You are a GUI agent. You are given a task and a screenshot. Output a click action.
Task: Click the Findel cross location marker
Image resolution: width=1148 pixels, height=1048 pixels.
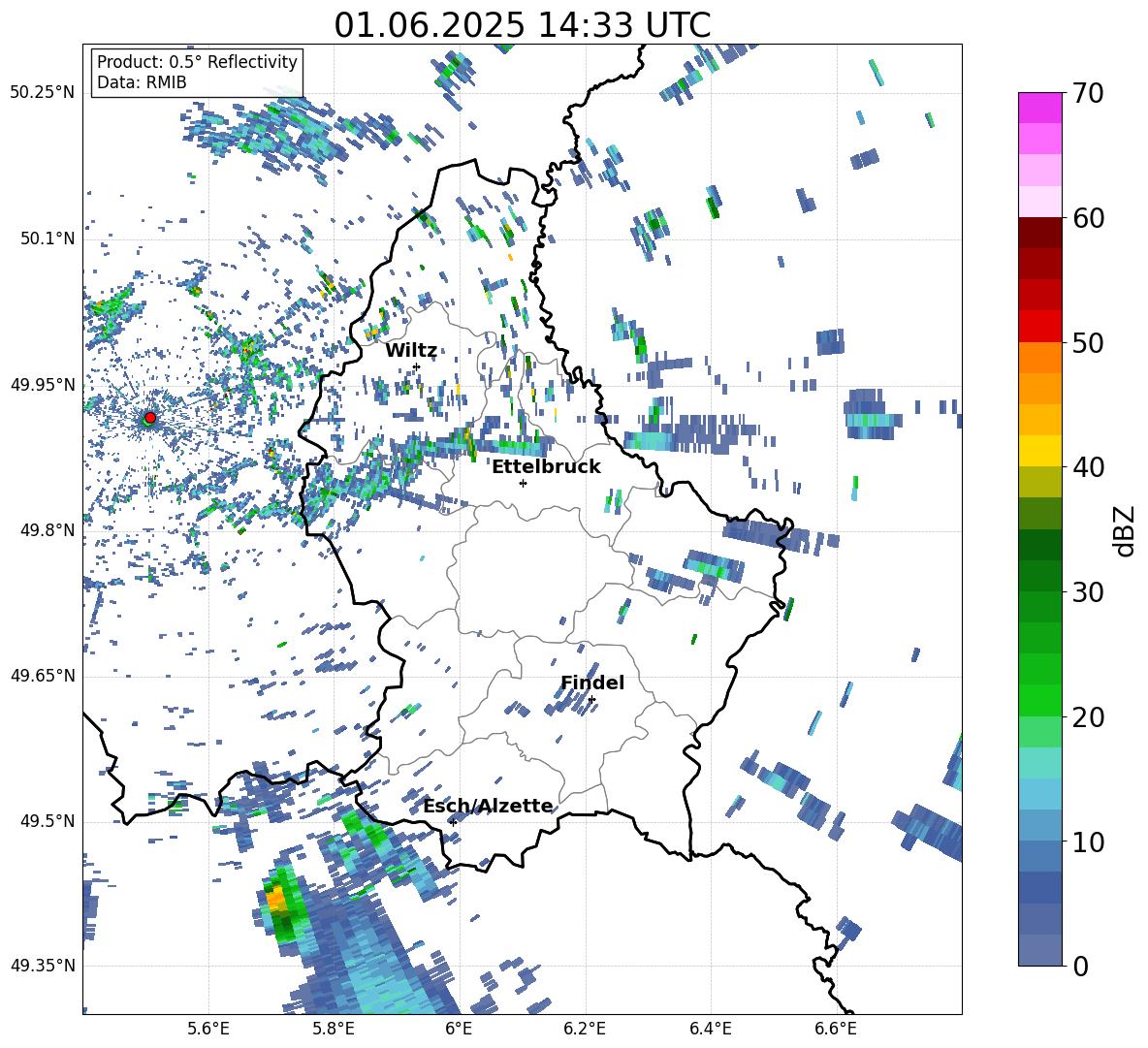(x=591, y=700)
